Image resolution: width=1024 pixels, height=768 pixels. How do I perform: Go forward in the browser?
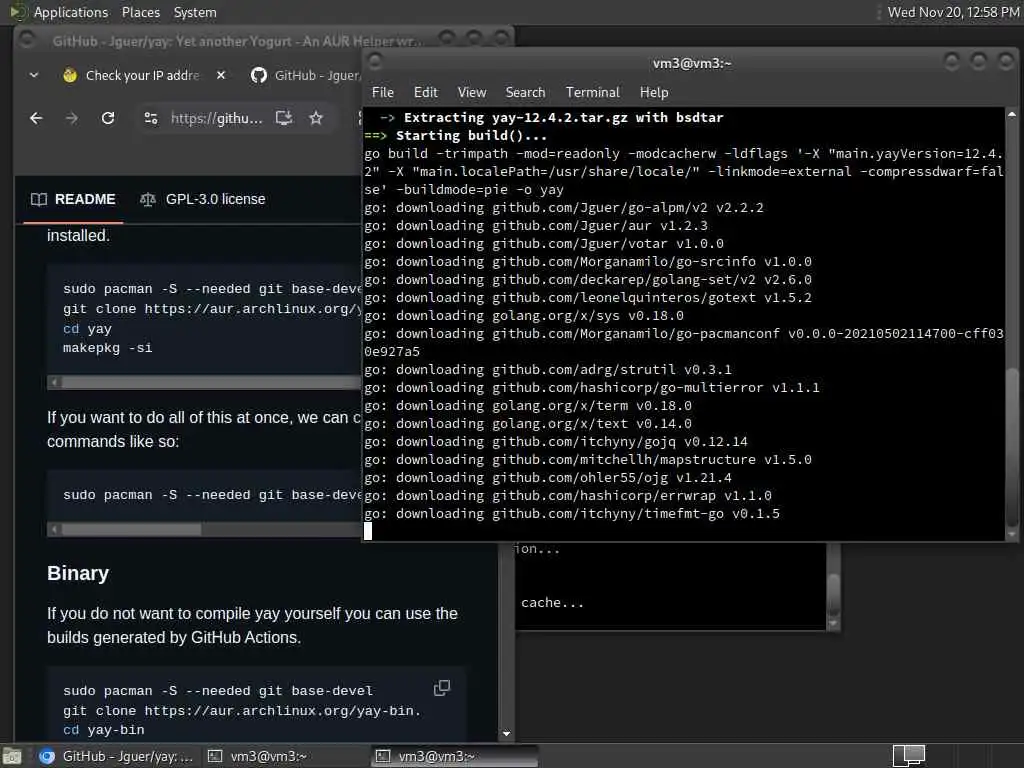[72, 118]
